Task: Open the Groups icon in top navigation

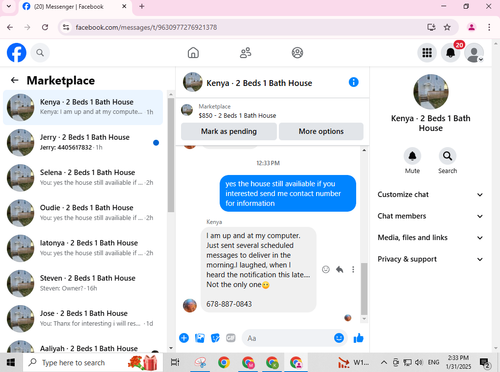Action: click(x=297, y=53)
